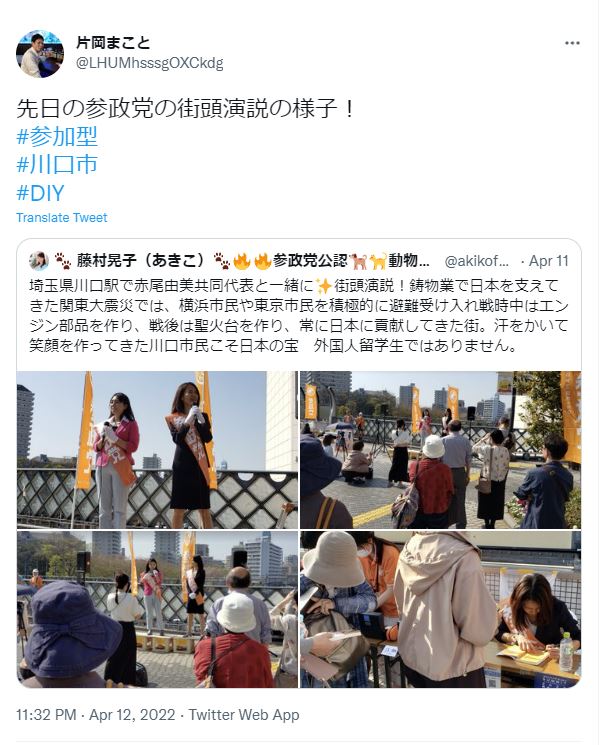The width and height of the screenshot is (609, 745).
Task: Click the @akikof... handle in quoted tweet
Action: click(x=476, y=261)
